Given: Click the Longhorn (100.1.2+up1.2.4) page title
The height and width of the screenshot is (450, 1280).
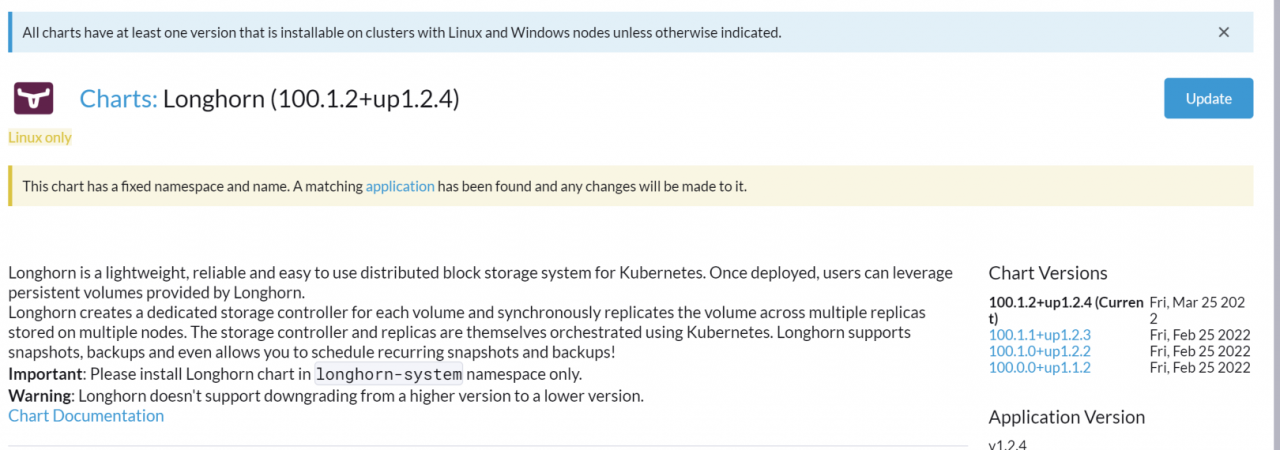Looking at the screenshot, I should tap(311, 99).
